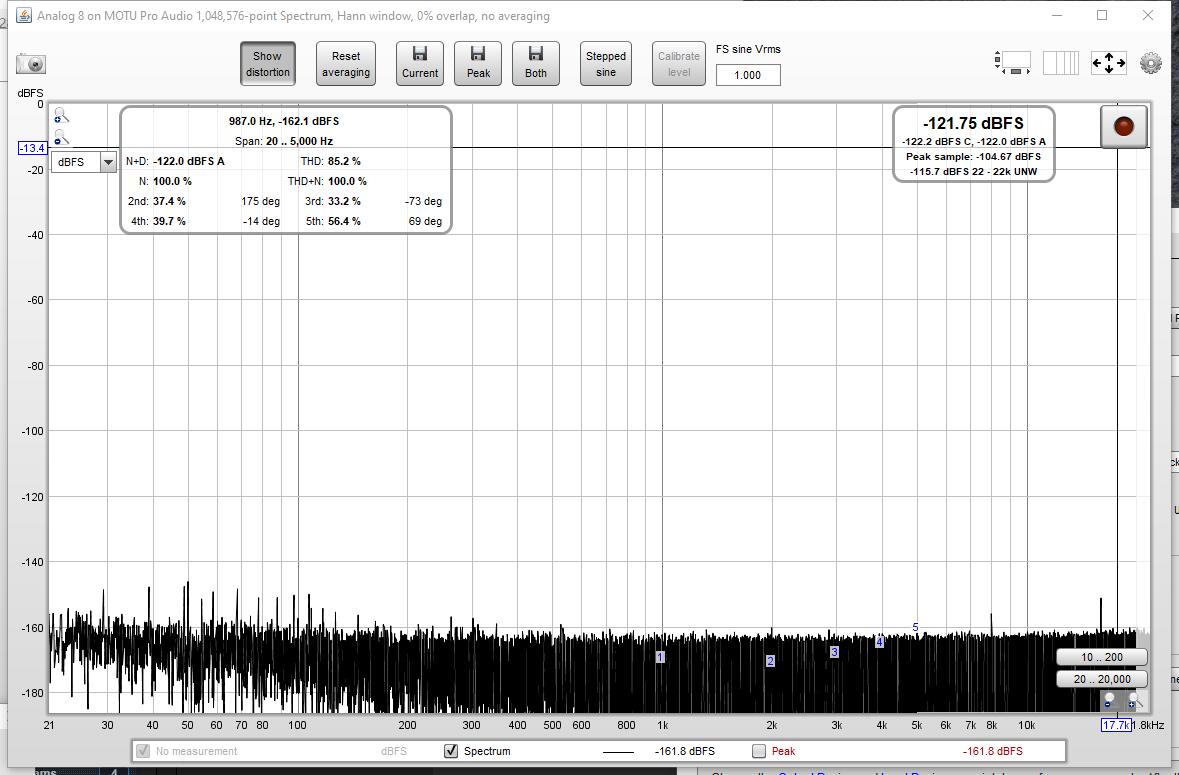The height and width of the screenshot is (775, 1179).
Task: Click the N+D -122.0 dBFS A value
Action: pyautogui.click(x=189, y=161)
